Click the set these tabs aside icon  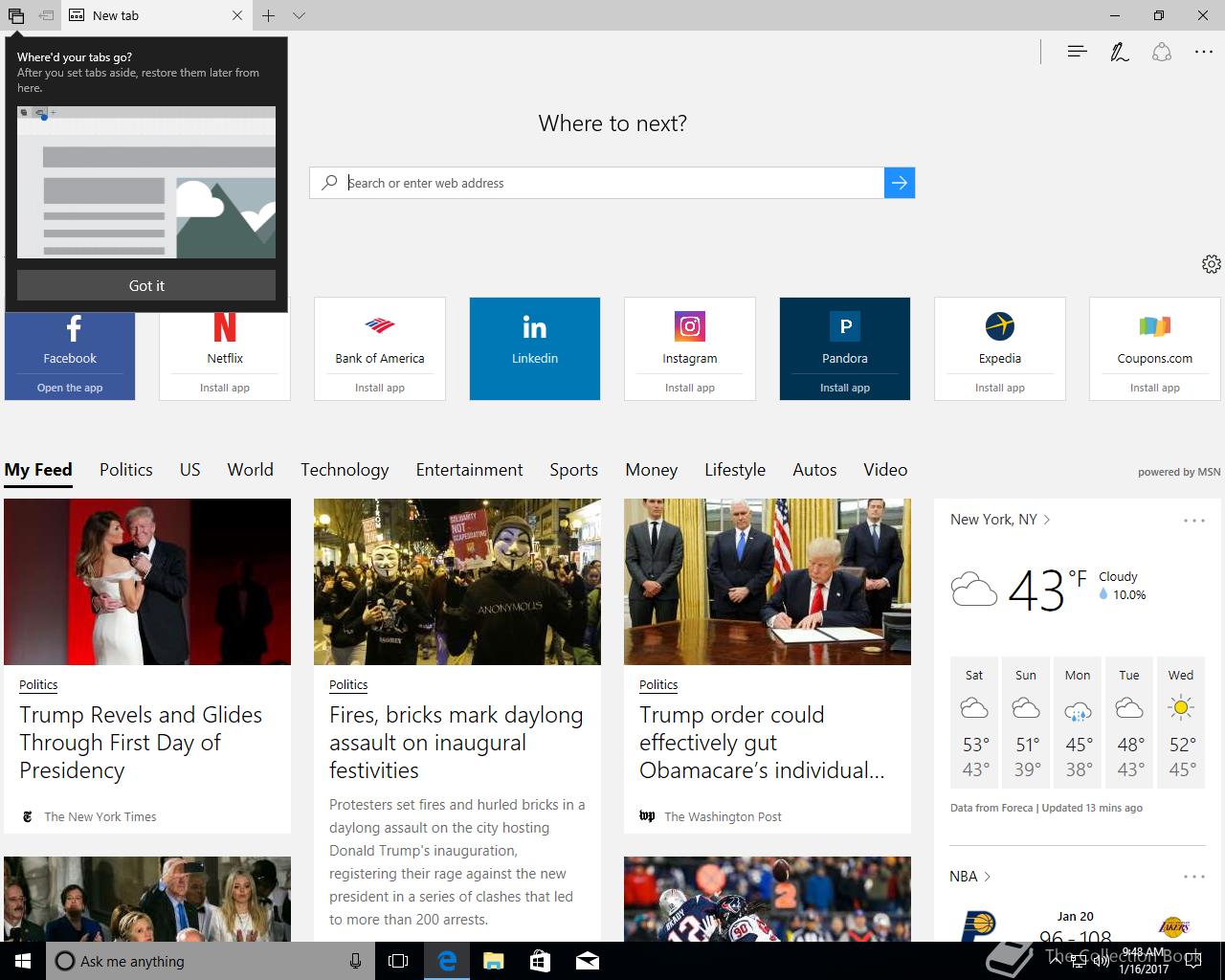point(46,15)
